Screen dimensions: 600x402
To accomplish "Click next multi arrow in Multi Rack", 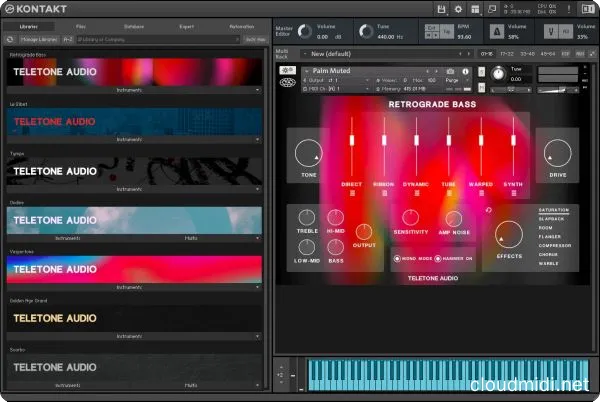I will coord(469,54).
